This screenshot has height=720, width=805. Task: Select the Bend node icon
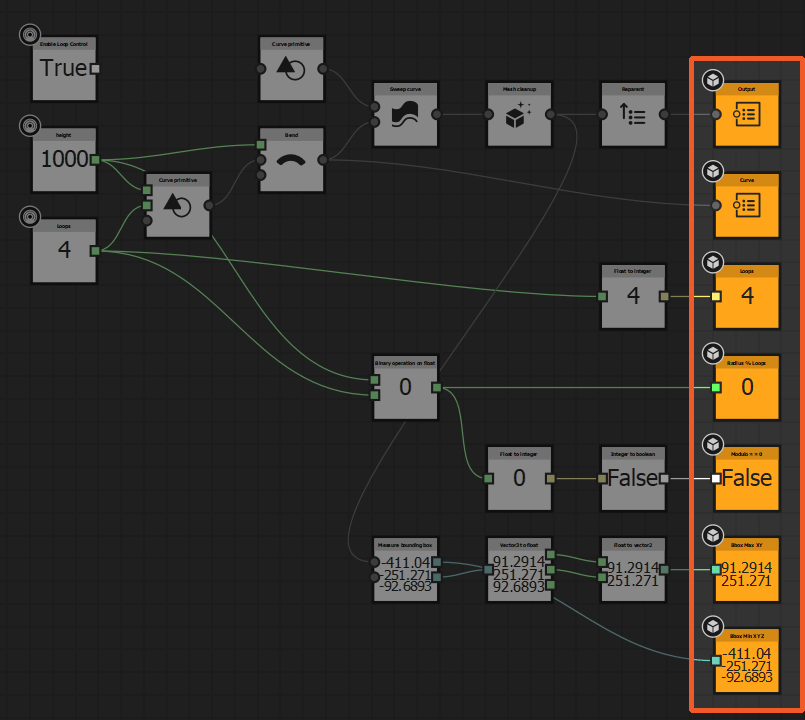291,158
